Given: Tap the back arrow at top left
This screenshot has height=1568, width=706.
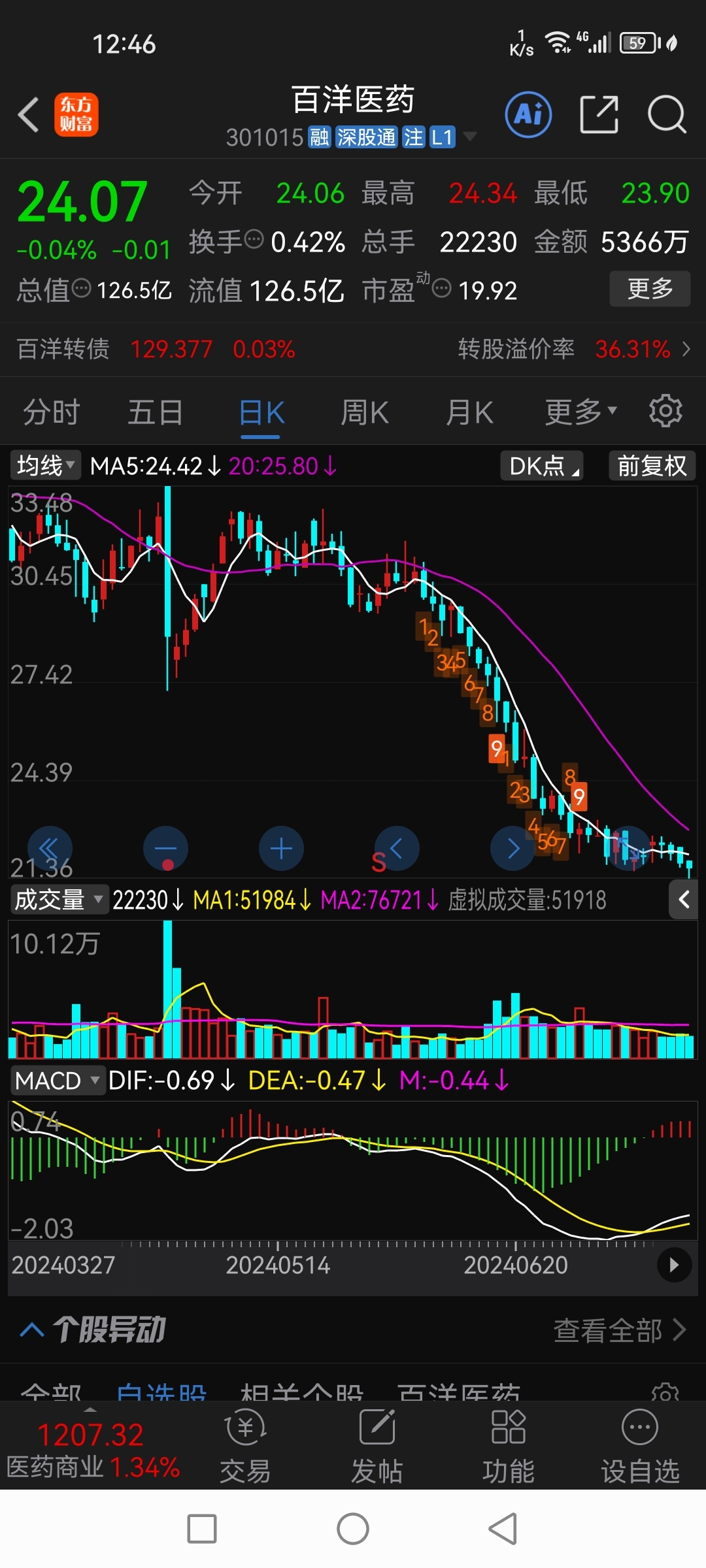Looking at the screenshot, I should pos(29,115).
